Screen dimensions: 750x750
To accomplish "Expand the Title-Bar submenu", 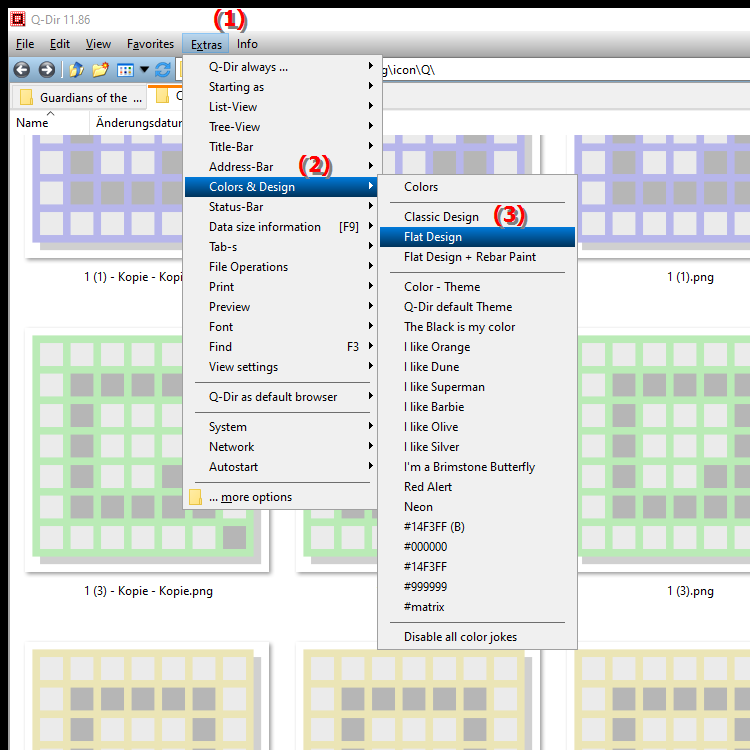I will tap(281, 147).
